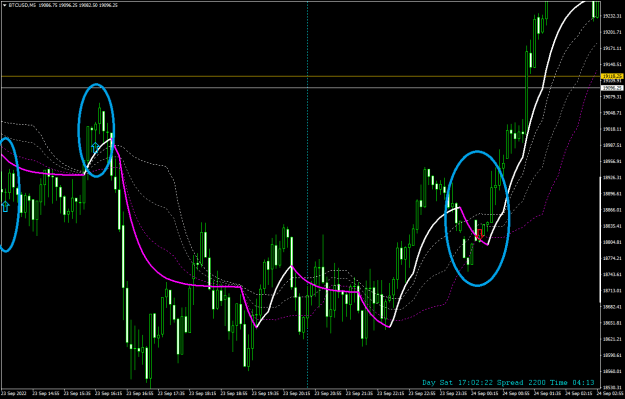This screenshot has width=625, height=399.
Task: Click the Time 04:13 countdown readout
Action: tap(572, 383)
